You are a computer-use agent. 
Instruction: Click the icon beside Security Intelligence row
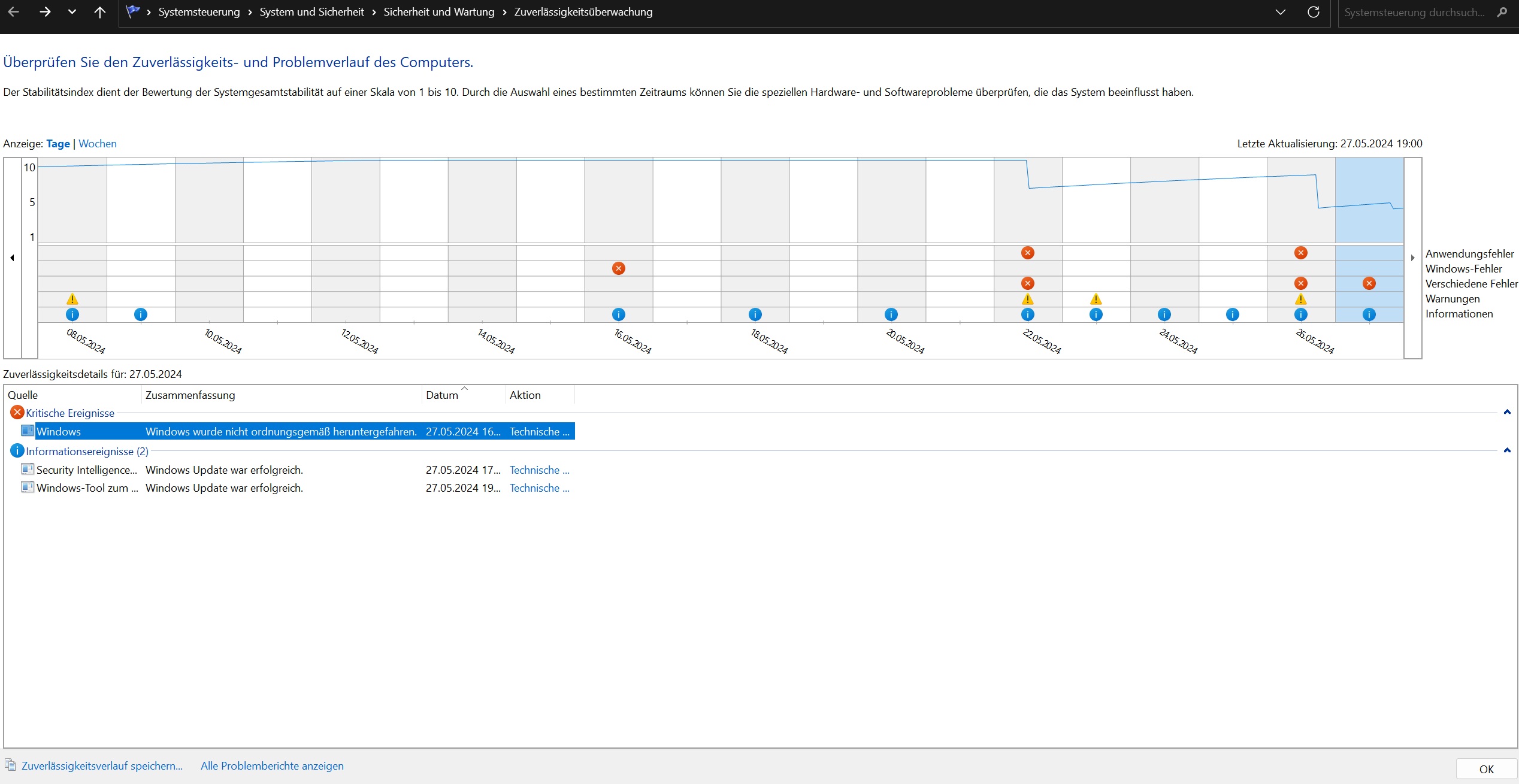28,469
